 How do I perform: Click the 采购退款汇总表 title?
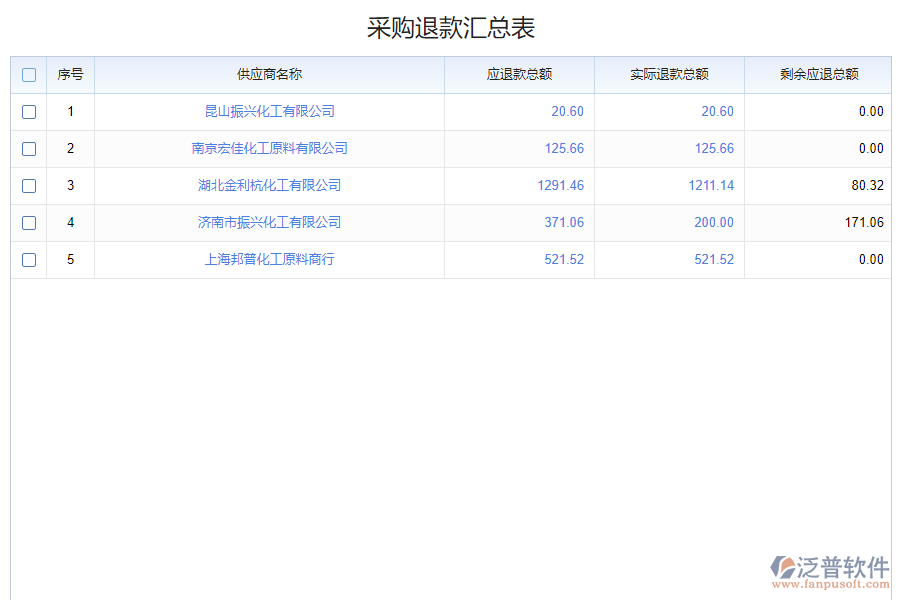pyautogui.click(x=450, y=27)
